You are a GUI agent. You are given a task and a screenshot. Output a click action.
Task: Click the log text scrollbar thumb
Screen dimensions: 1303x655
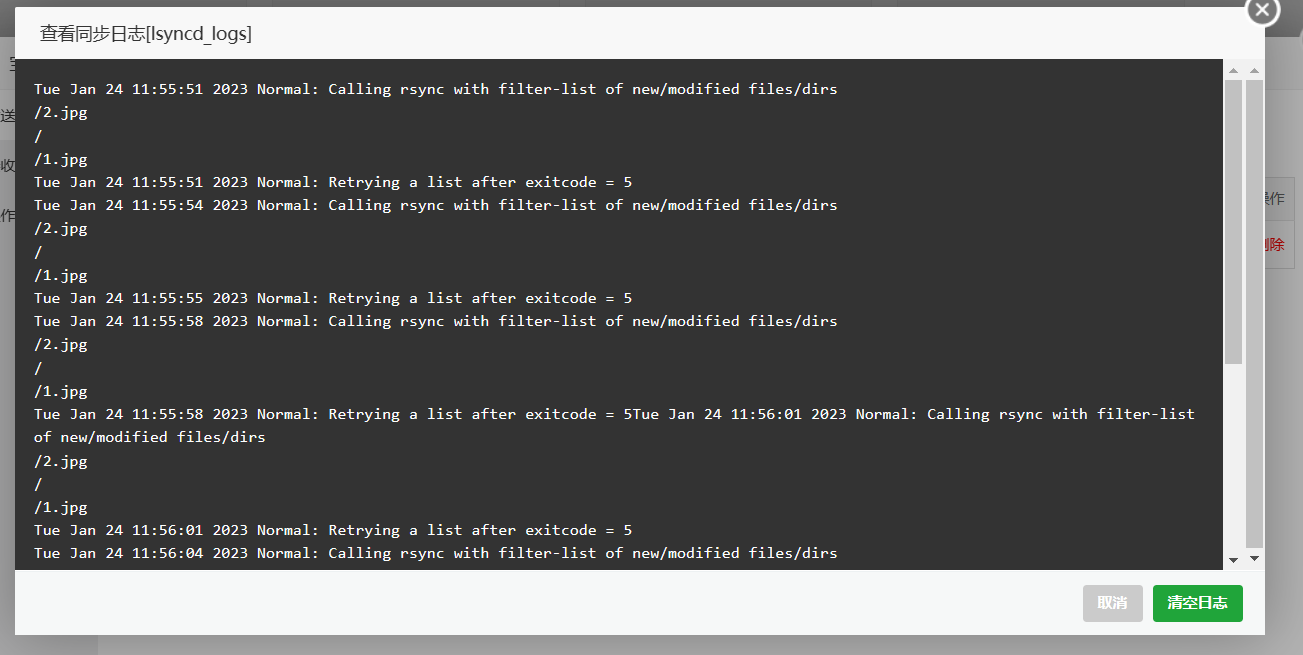(1233, 221)
